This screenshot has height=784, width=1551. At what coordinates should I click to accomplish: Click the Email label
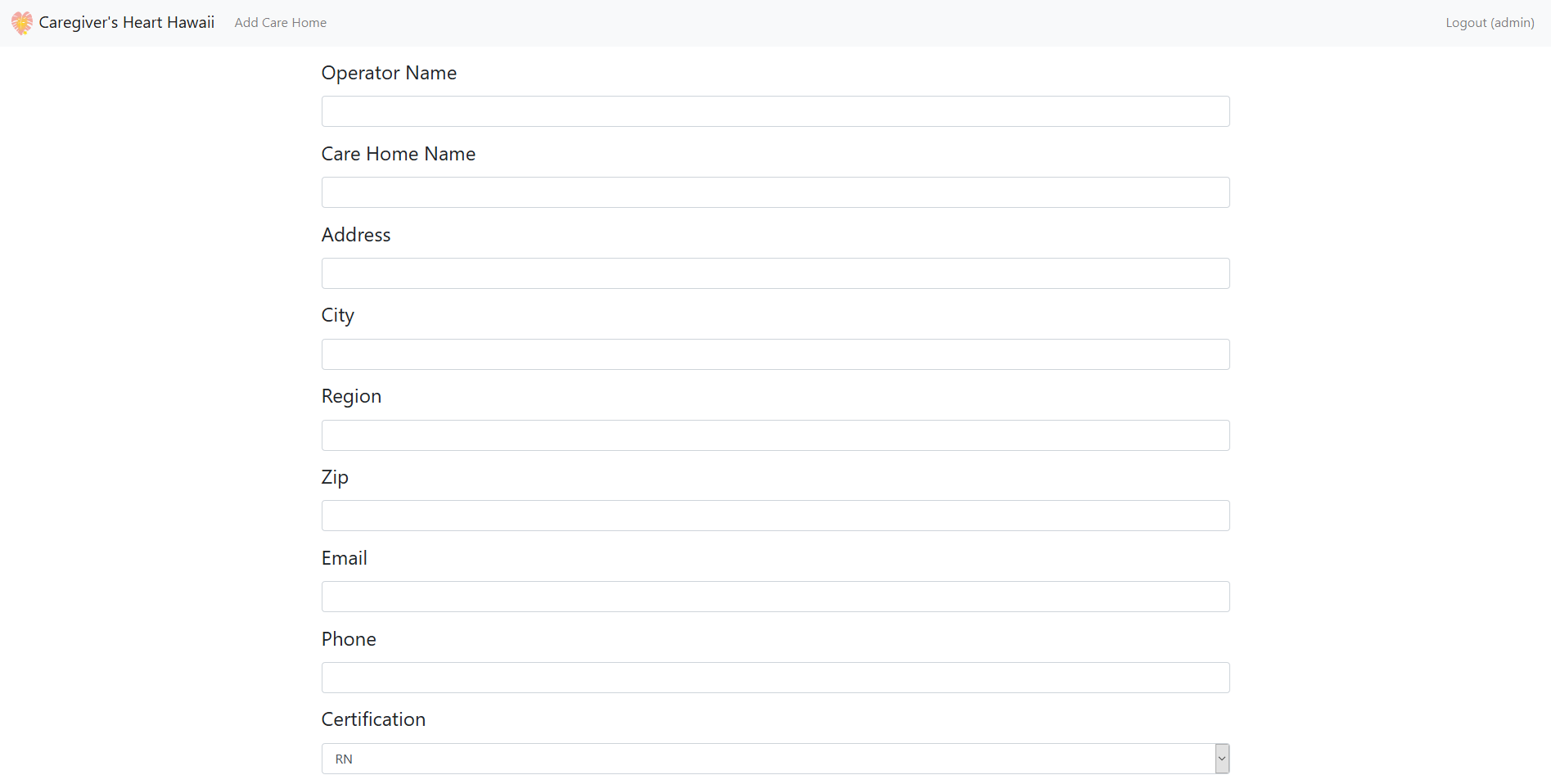tap(345, 558)
